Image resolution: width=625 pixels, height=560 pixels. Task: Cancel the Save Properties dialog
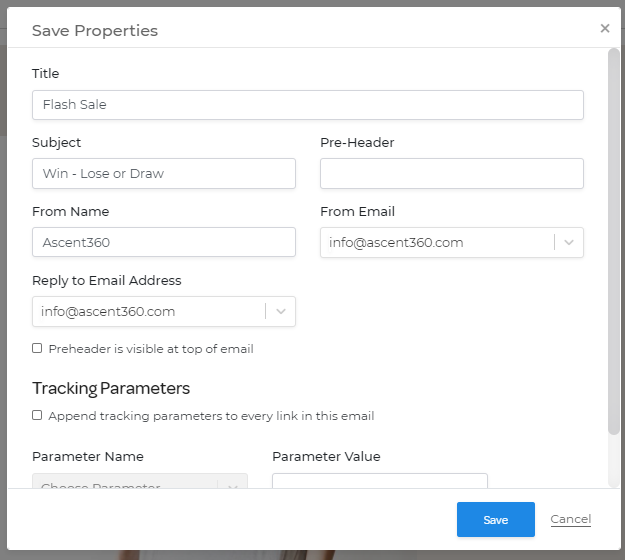click(570, 519)
